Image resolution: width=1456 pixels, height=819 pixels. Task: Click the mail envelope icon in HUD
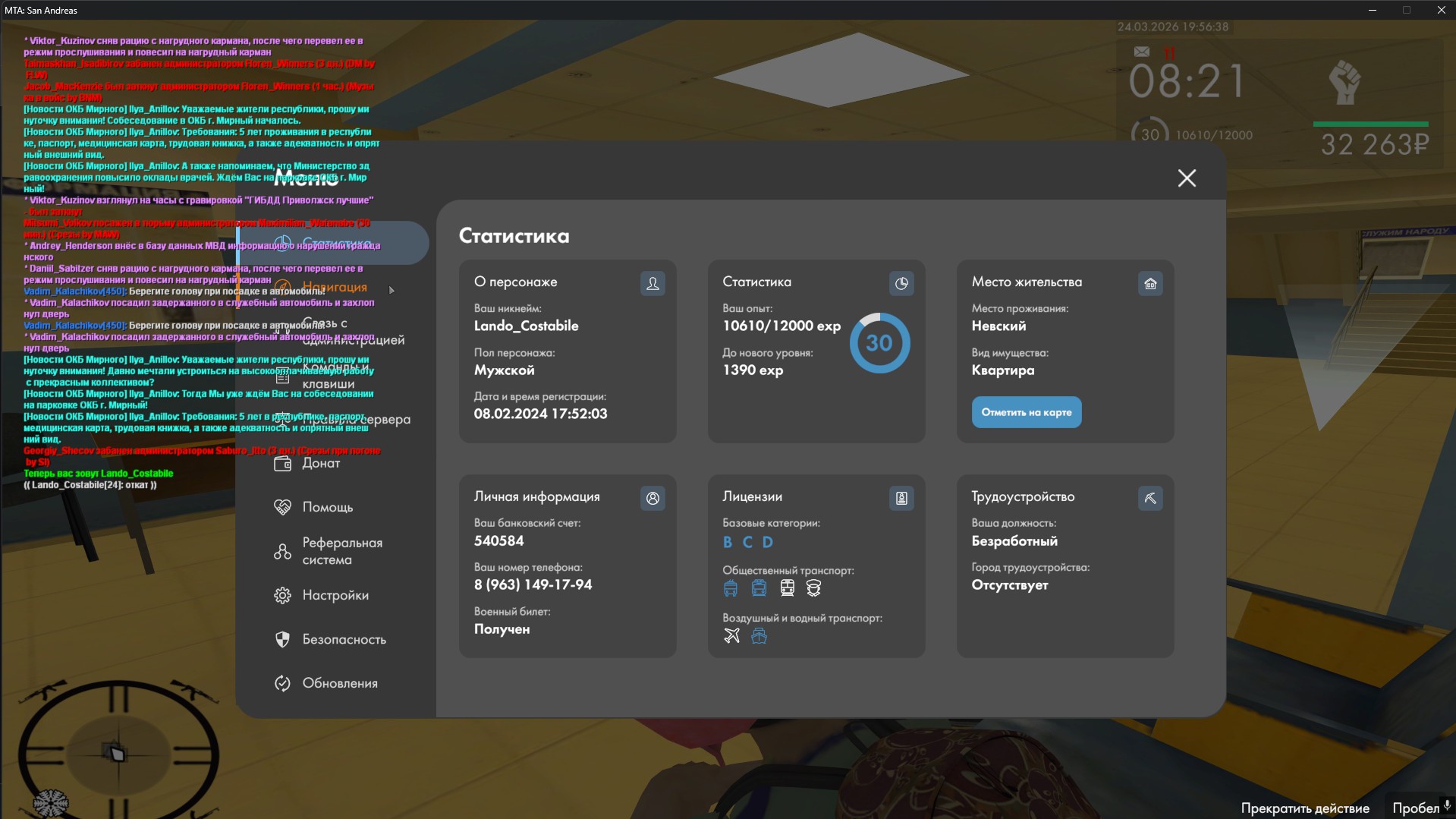click(x=1141, y=52)
